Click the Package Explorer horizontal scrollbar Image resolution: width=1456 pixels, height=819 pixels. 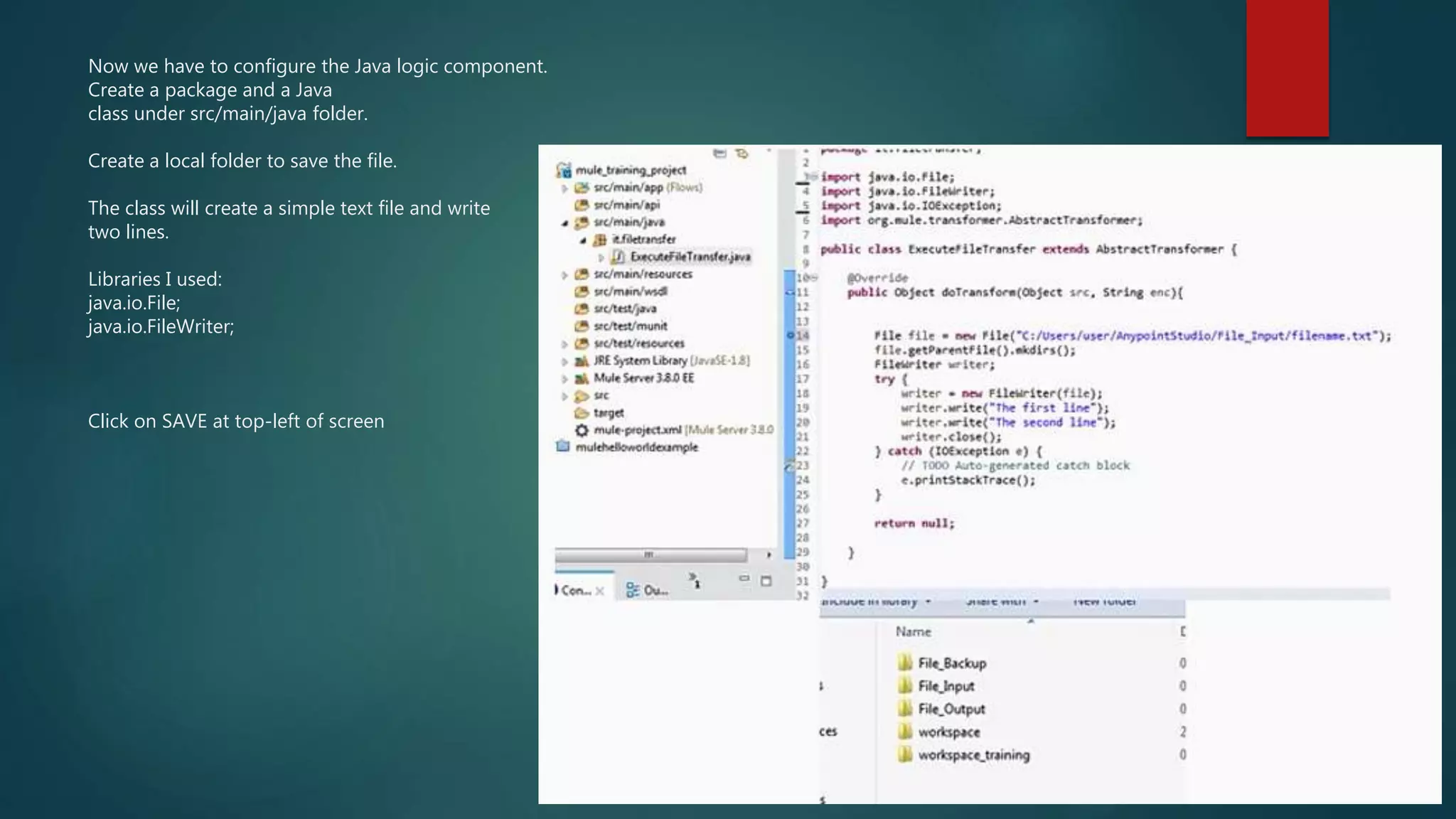pos(651,555)
